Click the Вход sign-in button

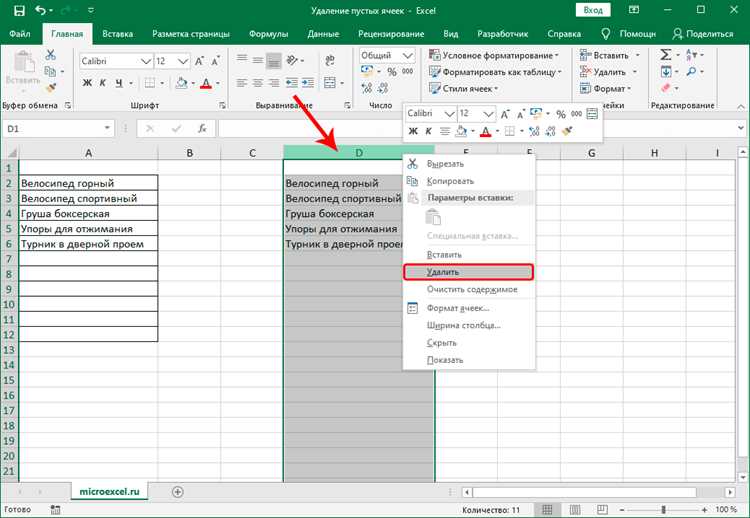coord(593,10)
